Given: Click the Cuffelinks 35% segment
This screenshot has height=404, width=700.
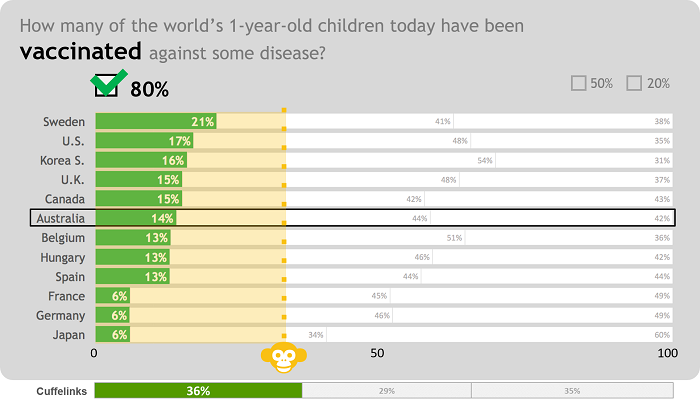Looking at the screenshot, I should tap(572, 391).
